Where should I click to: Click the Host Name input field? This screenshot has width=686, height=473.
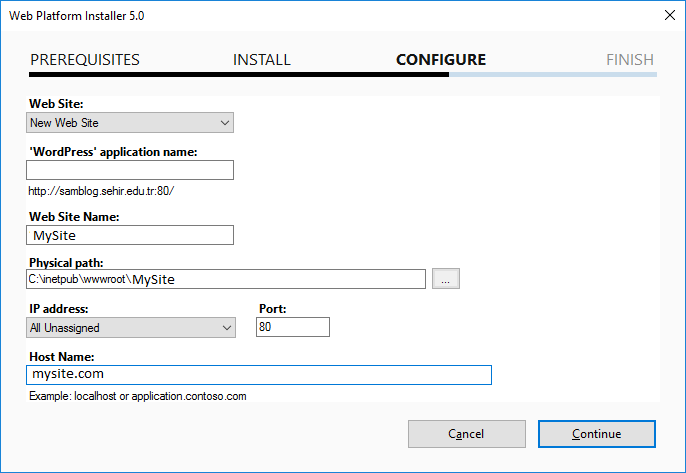point(259,375)
